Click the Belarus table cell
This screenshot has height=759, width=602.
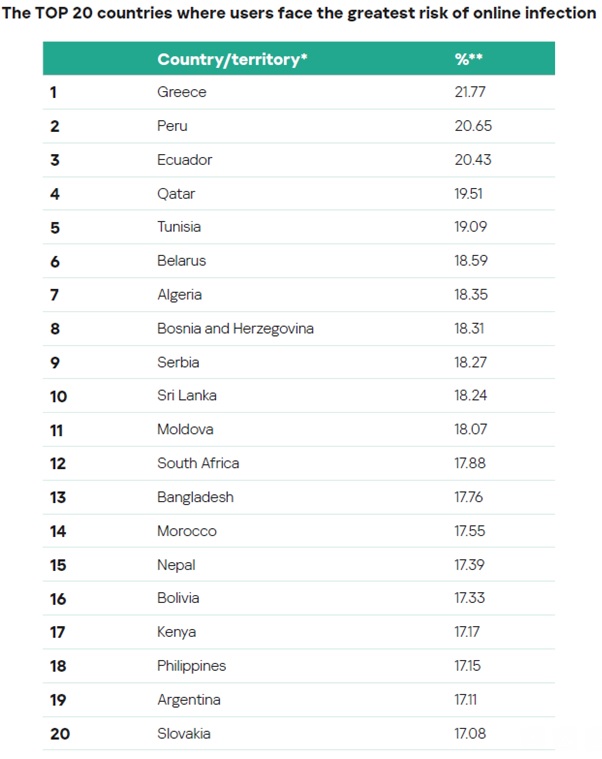181,260
